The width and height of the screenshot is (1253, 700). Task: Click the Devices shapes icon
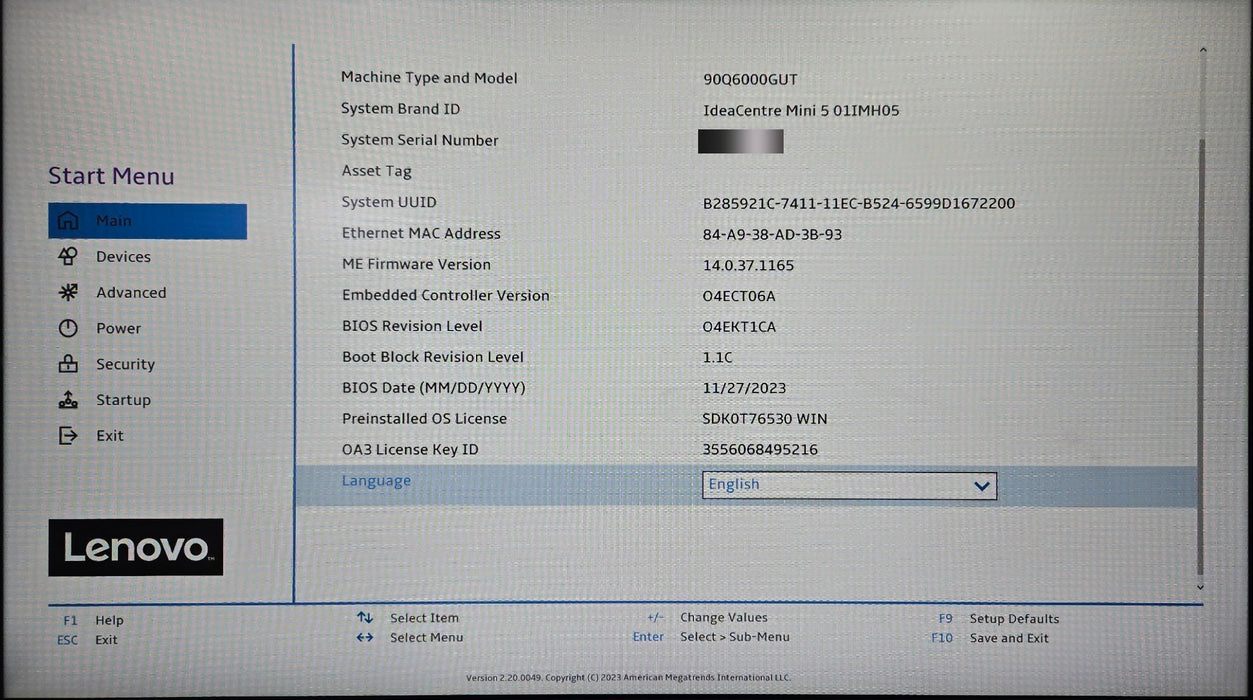(x=68, y=257)
